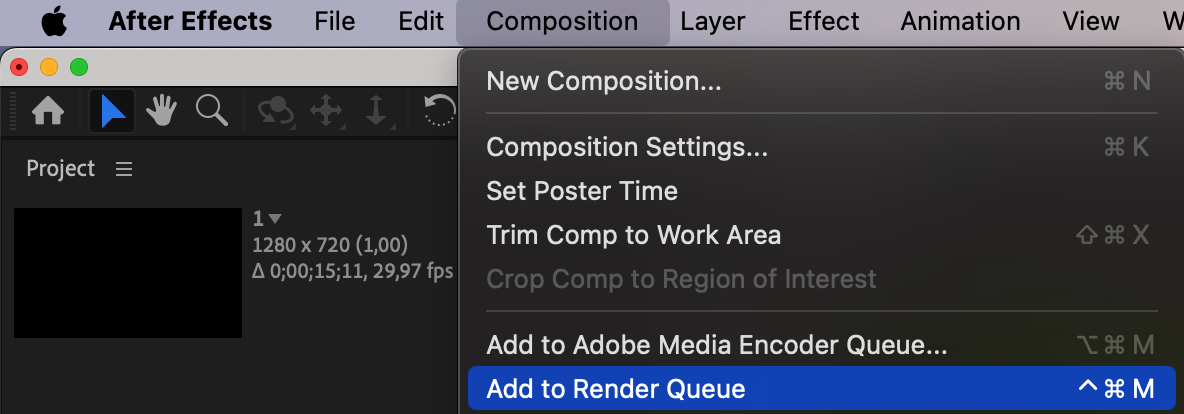Open Composition Settings from menu
The image size is (1184, 414).
tap(627, 147)
